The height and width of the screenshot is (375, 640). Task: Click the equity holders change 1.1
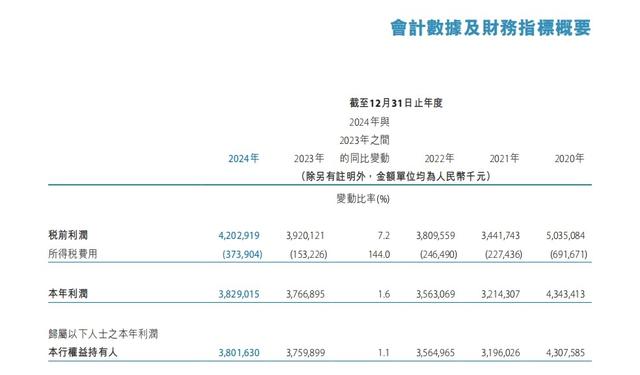(384, 353)
